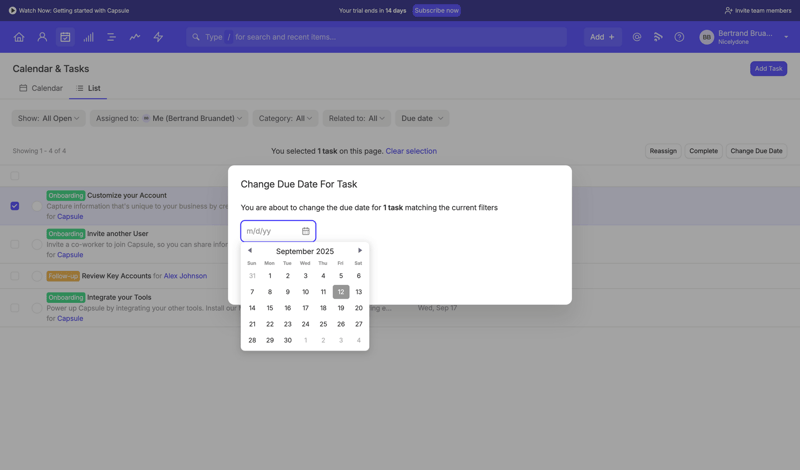Pick September 1 in the calendar
This screenshot has height=470, width=800.
coord(270,276)
